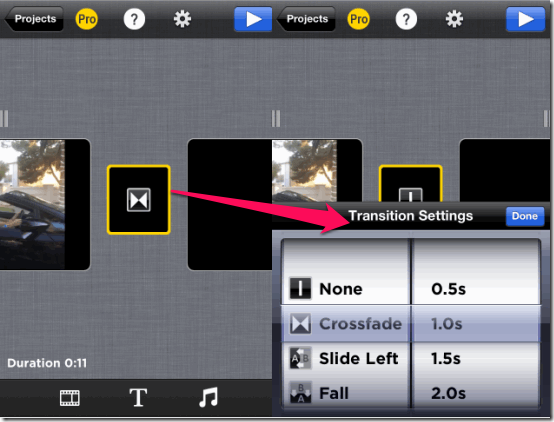Viewport: 554px width, 422px height.
Task: Select the crossfade transition box between clips
Action: pyautogui.click(x=138, y=200)
